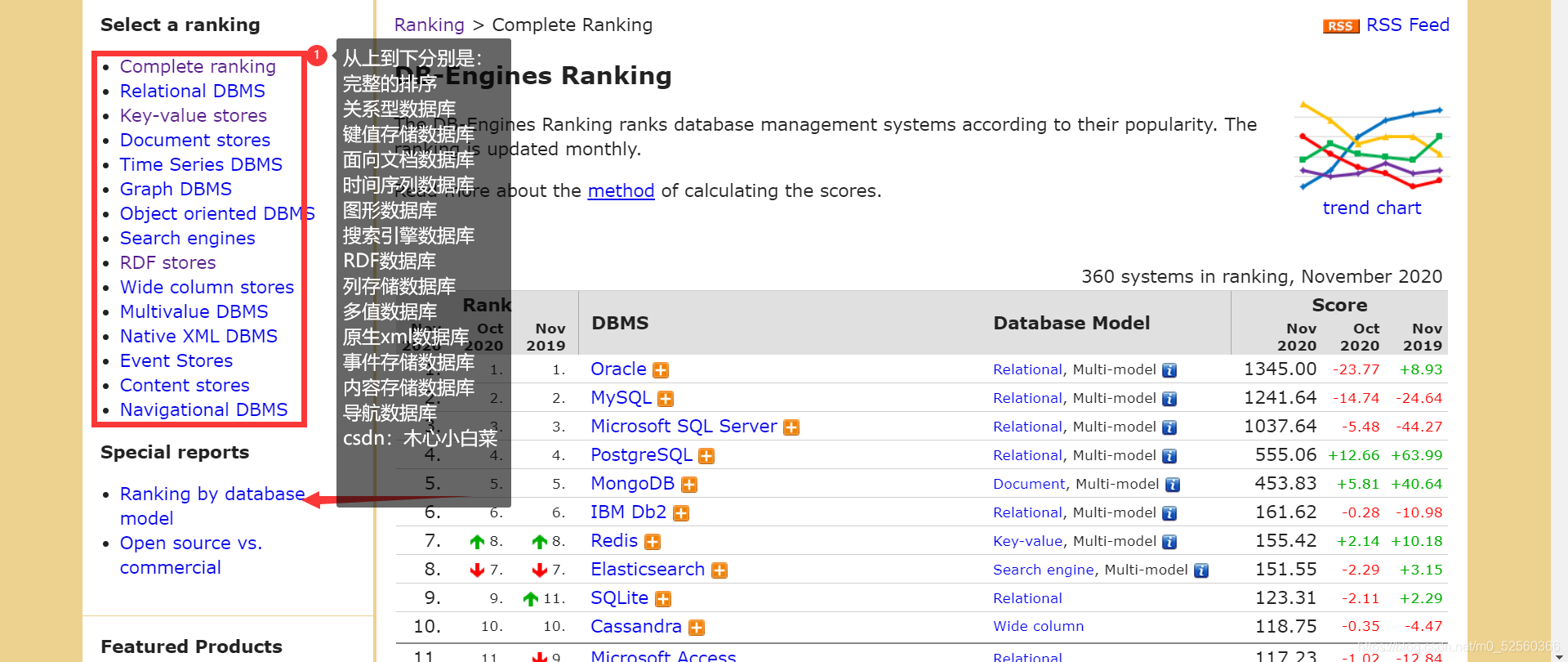Click info icon in Microsoft SQL Server row
Image resolution: width=1568 pixels, height=662 pixels.
(x=1169, y=427)
